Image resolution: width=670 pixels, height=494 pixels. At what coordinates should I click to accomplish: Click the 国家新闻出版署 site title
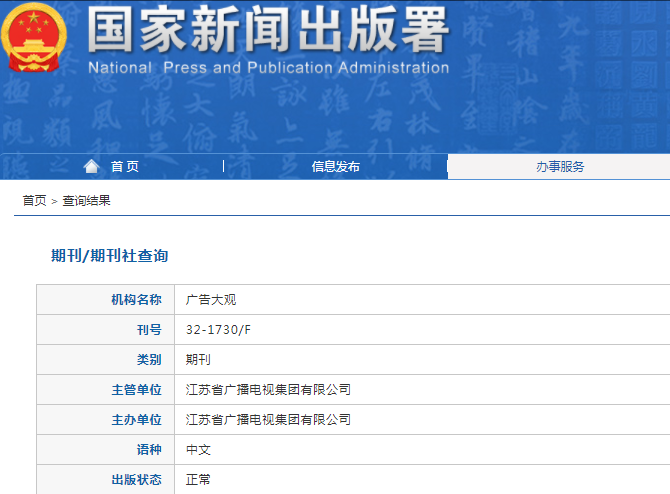(267, 31)
